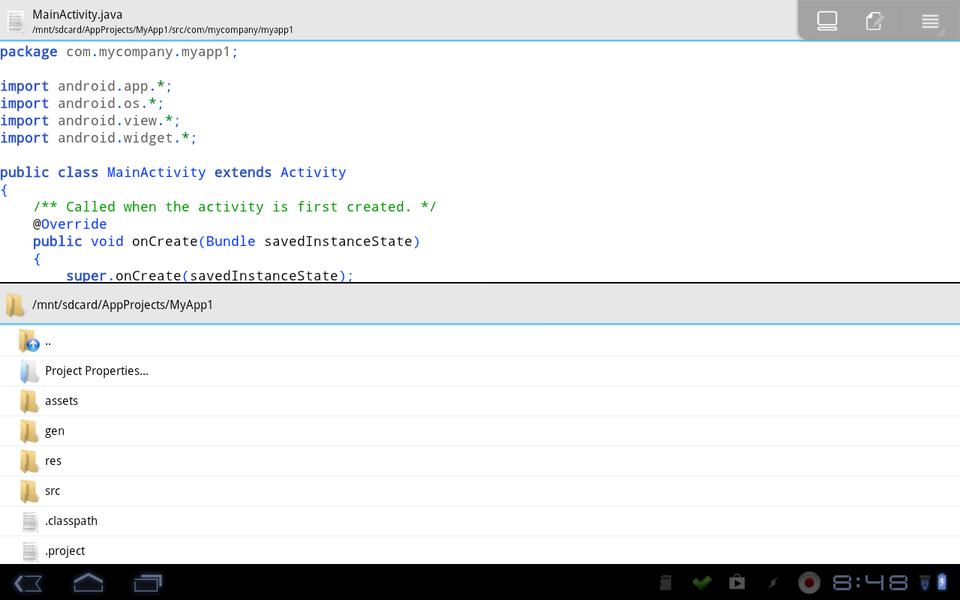Open the .classpath file
Viewport: 960px width, 600px height.
tap(71, 521)
